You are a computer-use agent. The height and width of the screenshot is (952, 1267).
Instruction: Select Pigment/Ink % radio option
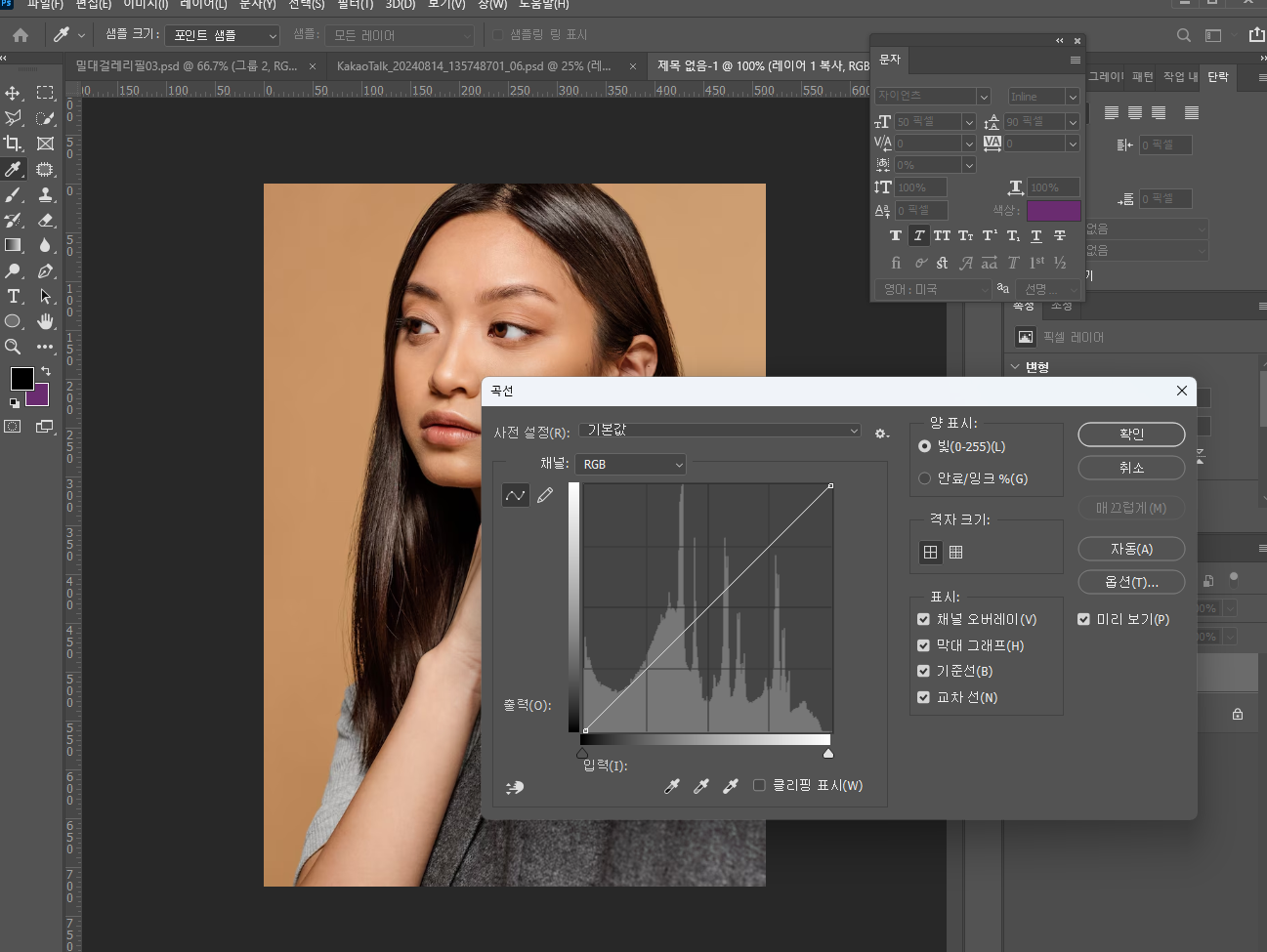coord(924,478)
